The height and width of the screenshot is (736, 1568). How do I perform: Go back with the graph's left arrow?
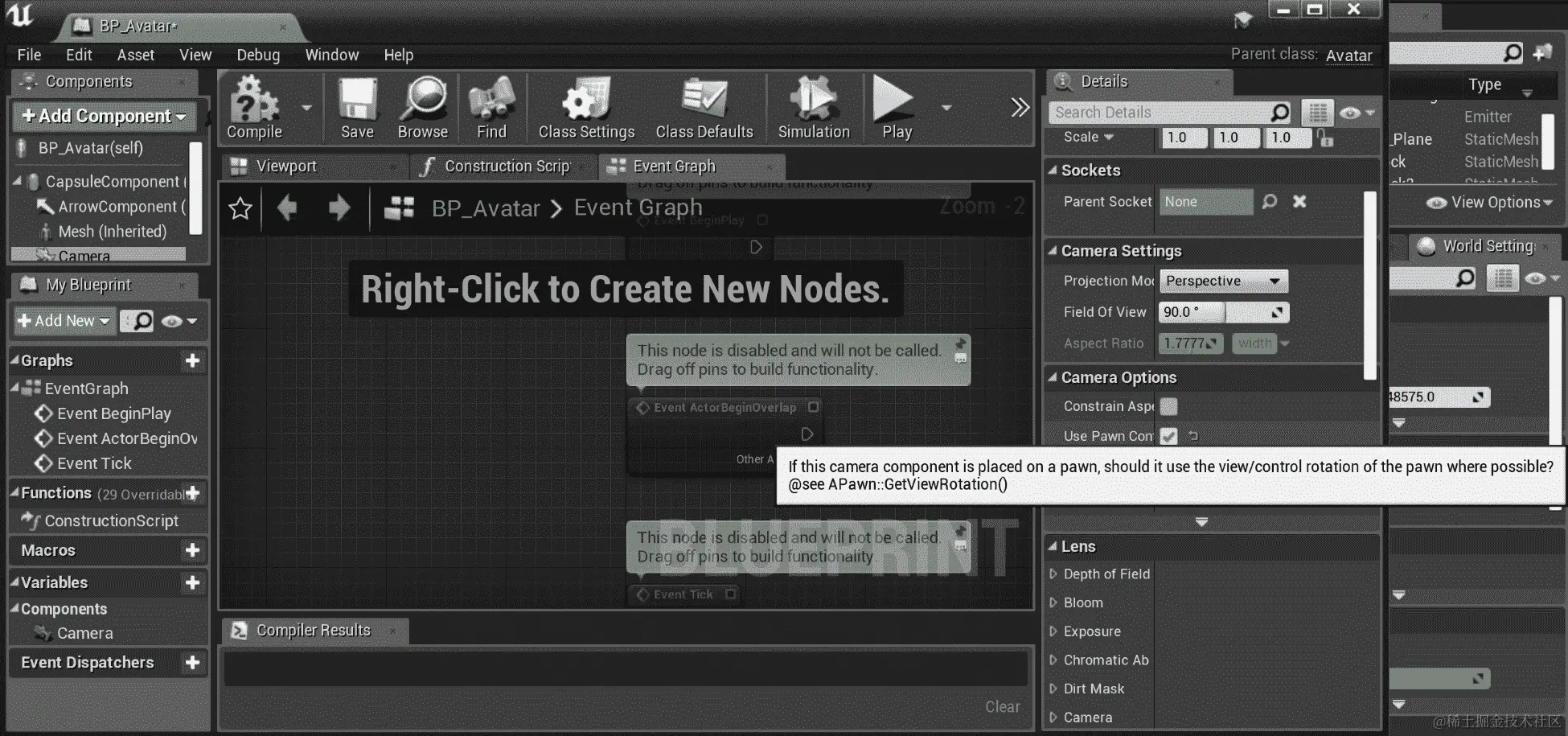[287, 208]
